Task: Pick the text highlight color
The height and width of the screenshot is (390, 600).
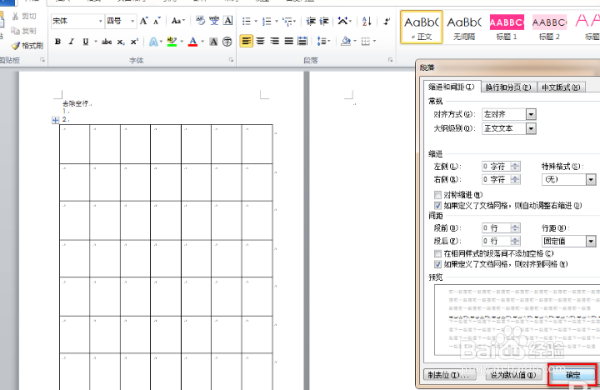Action: [x=172, y=41]
